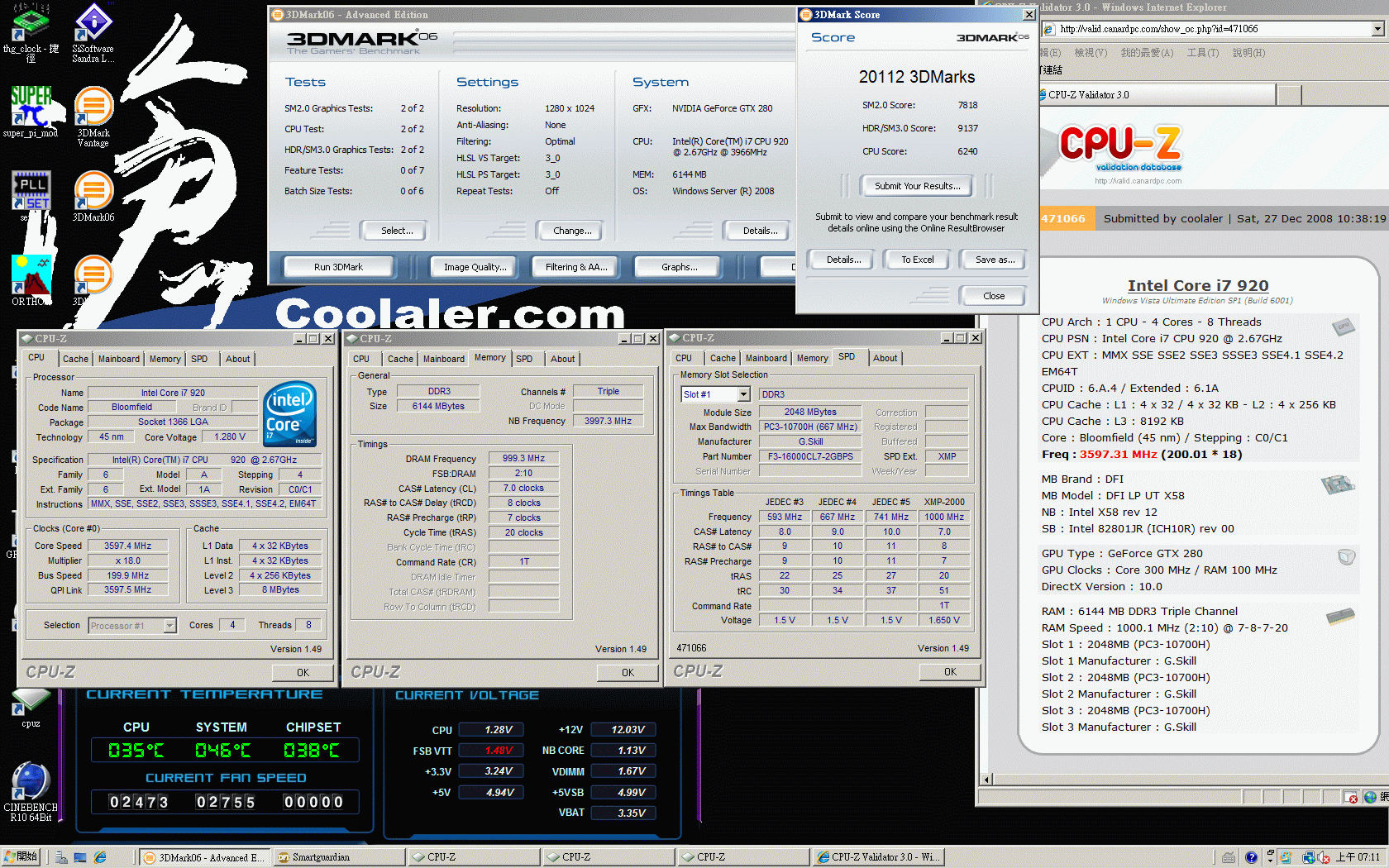Click the Internet zone globe in IE status bar
Image resolution: width=1389 pixels, height=868 pixels.
(x=1371, y=797)
